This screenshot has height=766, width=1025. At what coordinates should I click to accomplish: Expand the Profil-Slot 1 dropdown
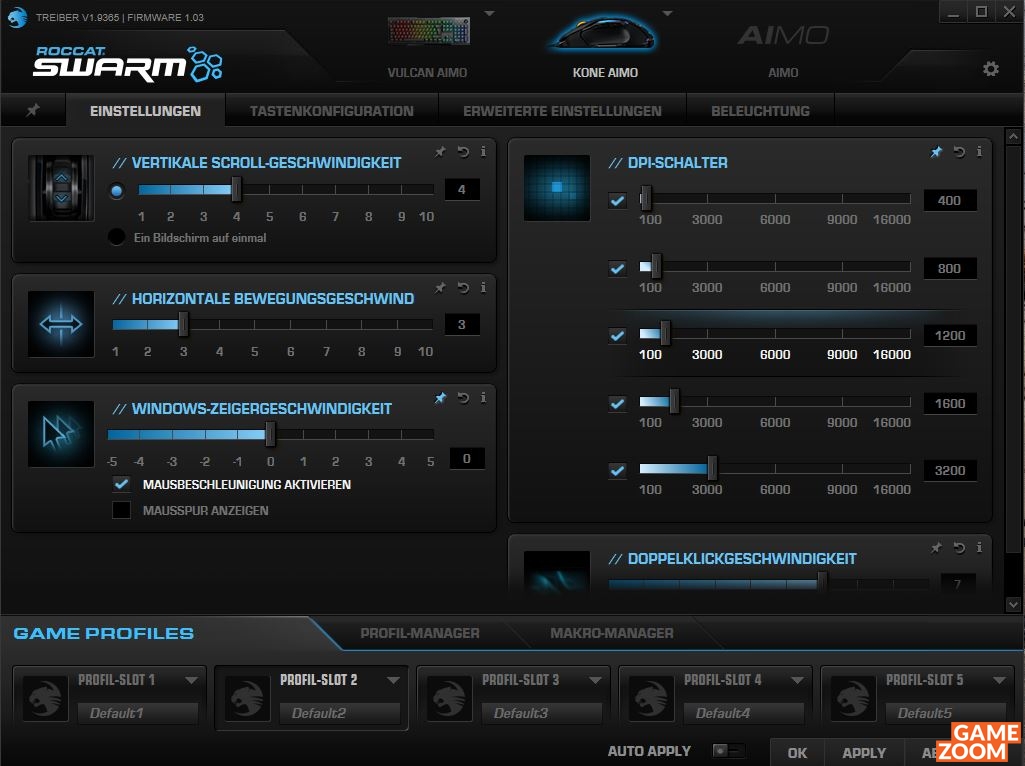[191, 680]
